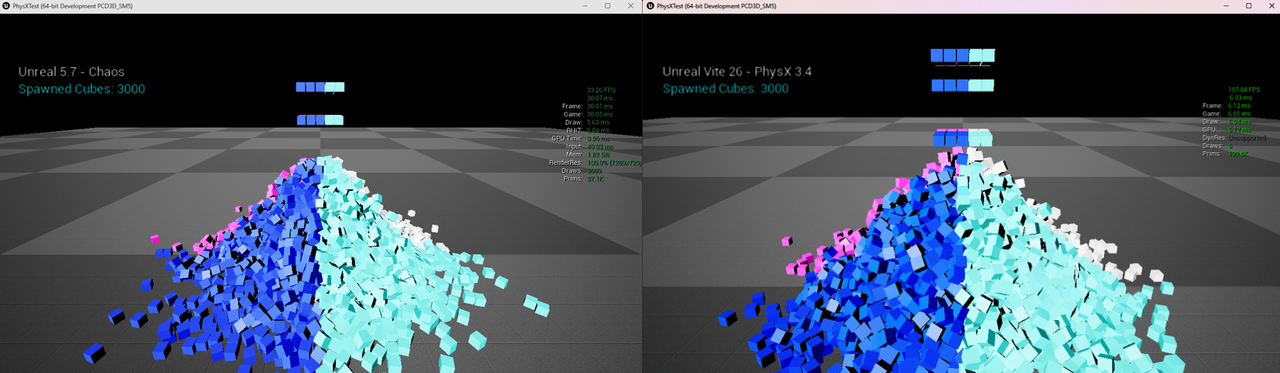The width and height of the screenshot is (1280, 373).
Task: Click the Prims 37.1K stat in left window
Action: 584,179
